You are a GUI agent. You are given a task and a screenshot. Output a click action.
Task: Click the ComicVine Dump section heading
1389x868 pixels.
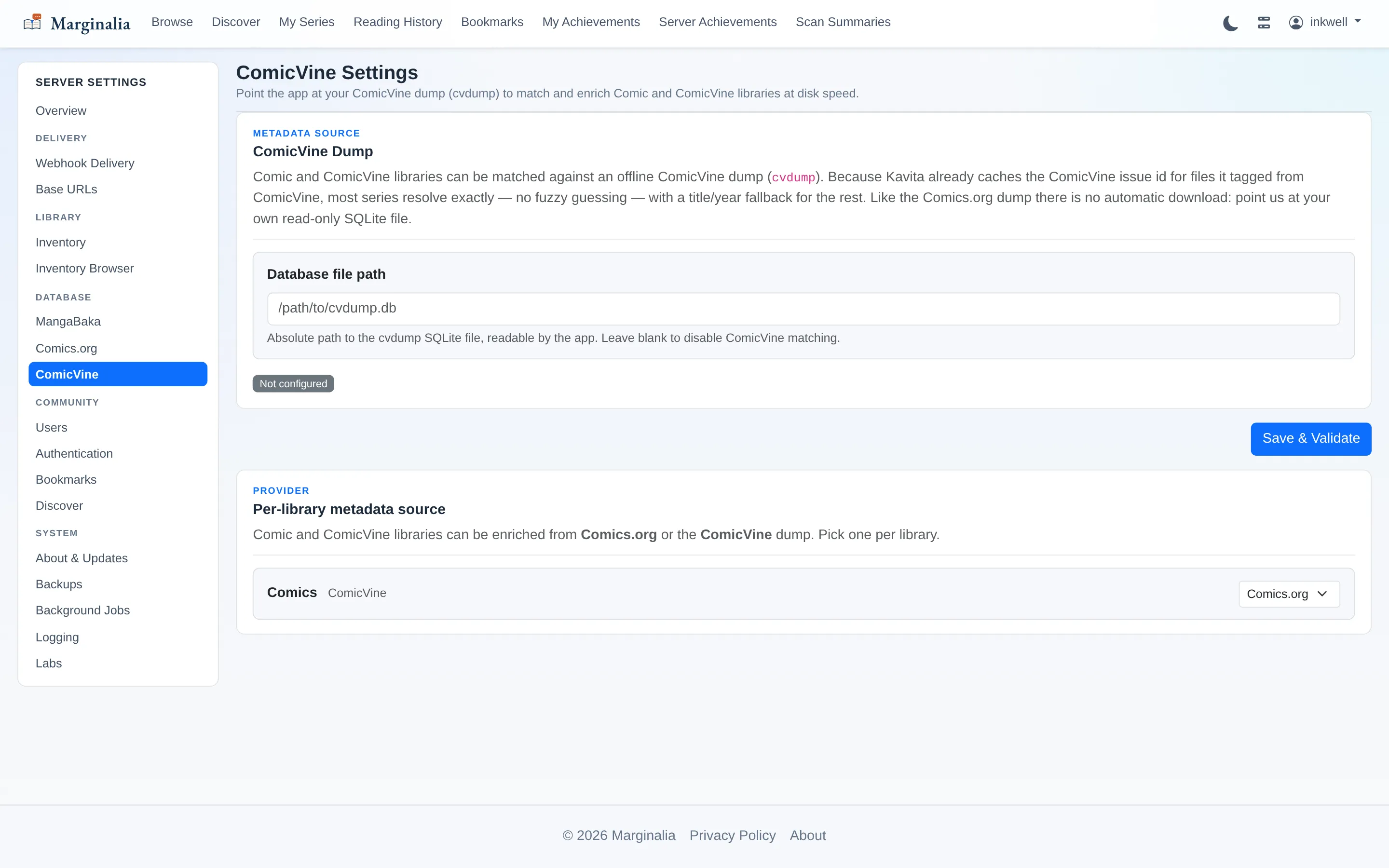[x=313, y=151]
